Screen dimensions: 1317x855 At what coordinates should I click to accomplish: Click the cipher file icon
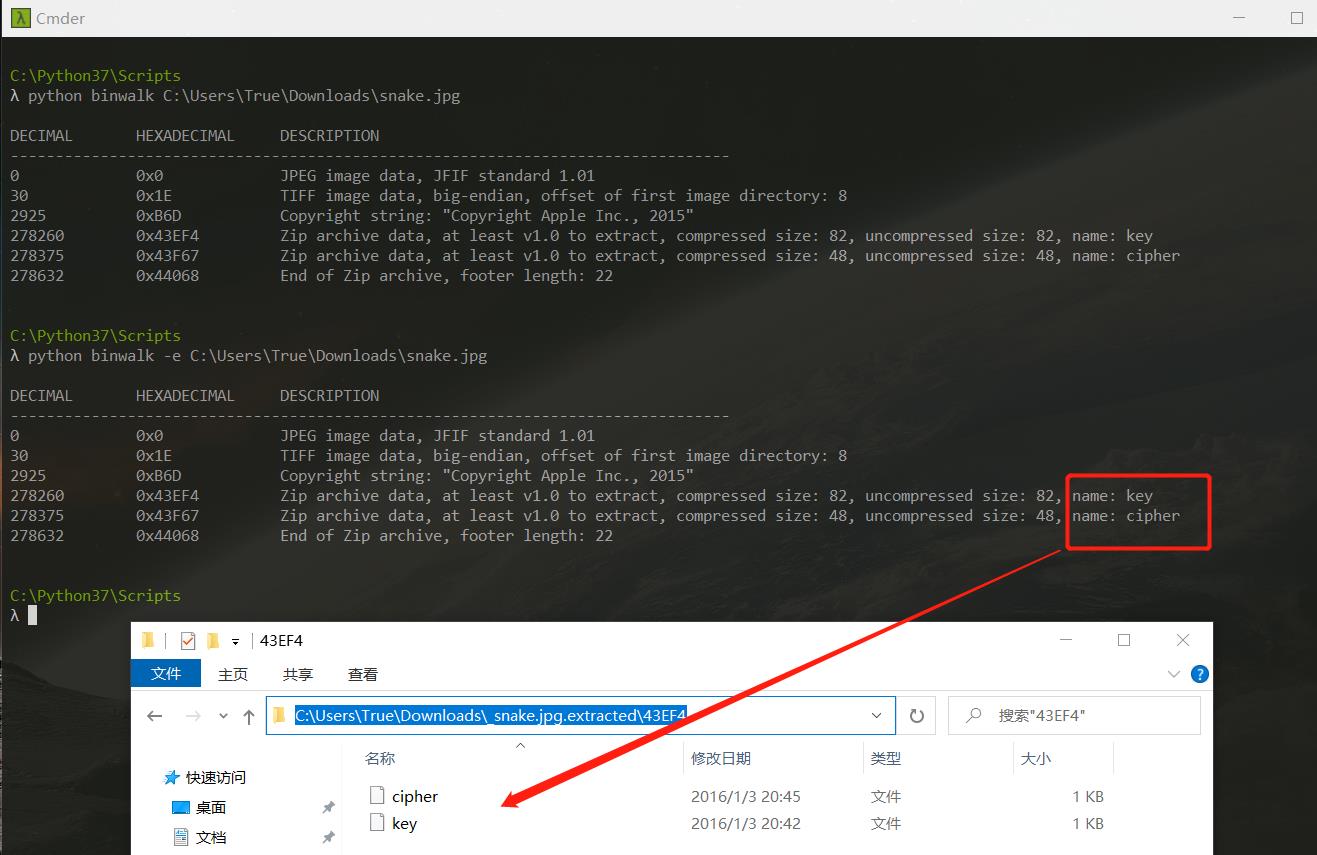click(x=377, y=796)
